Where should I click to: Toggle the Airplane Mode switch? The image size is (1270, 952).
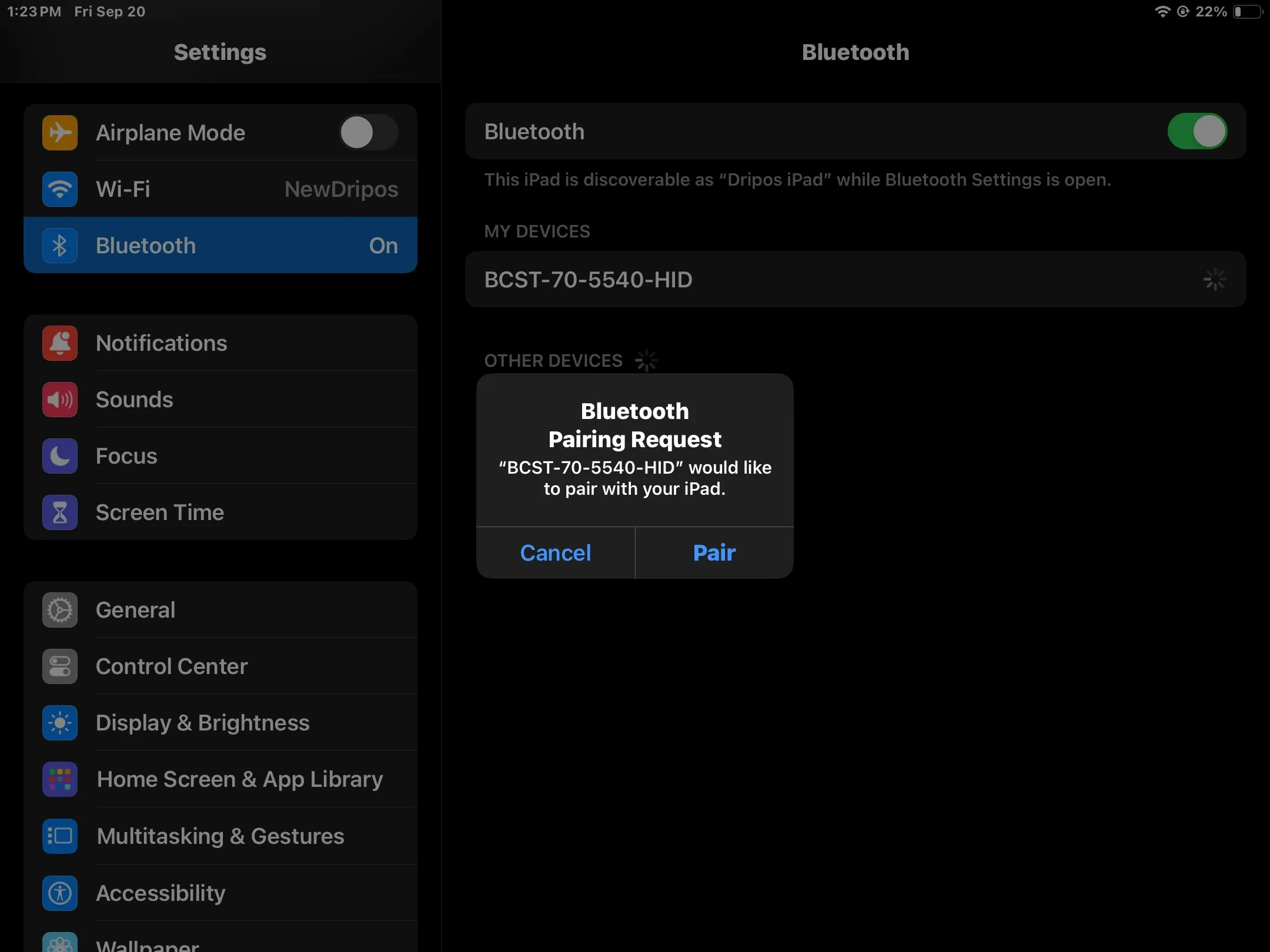pyautogui.click(x=368, y=133)
